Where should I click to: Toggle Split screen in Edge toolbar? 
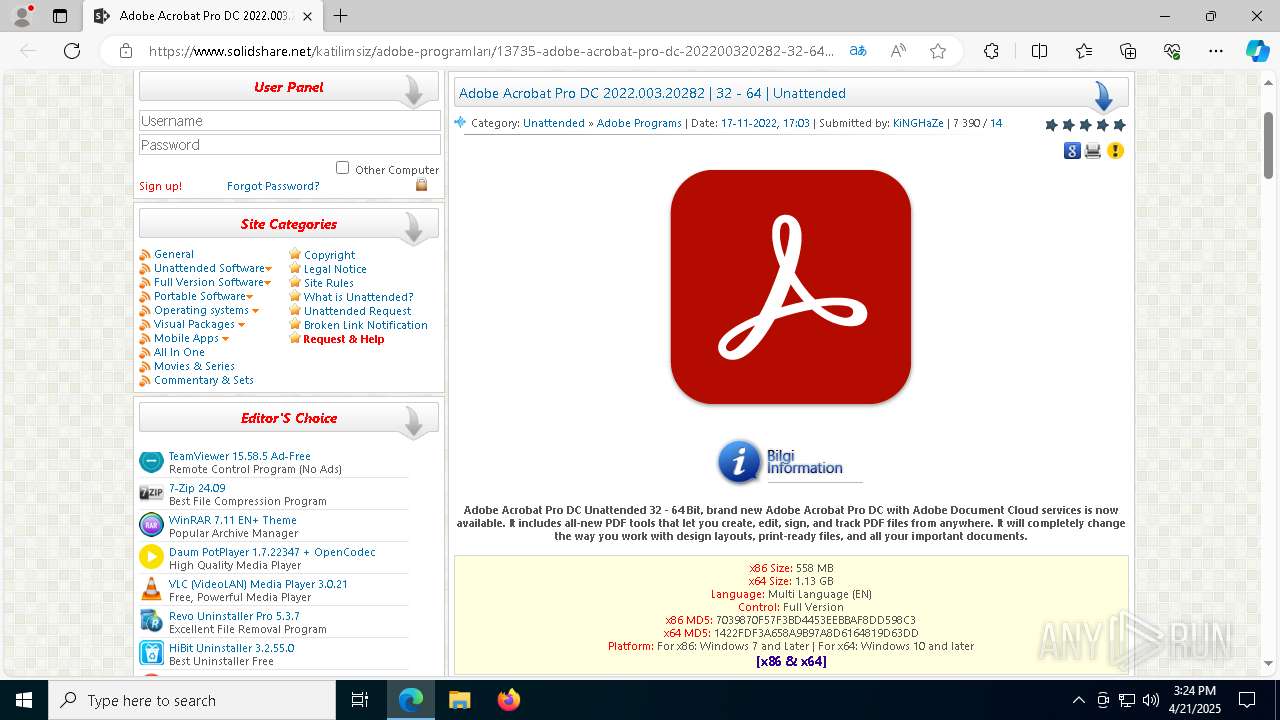click(x=1039, y=51)
